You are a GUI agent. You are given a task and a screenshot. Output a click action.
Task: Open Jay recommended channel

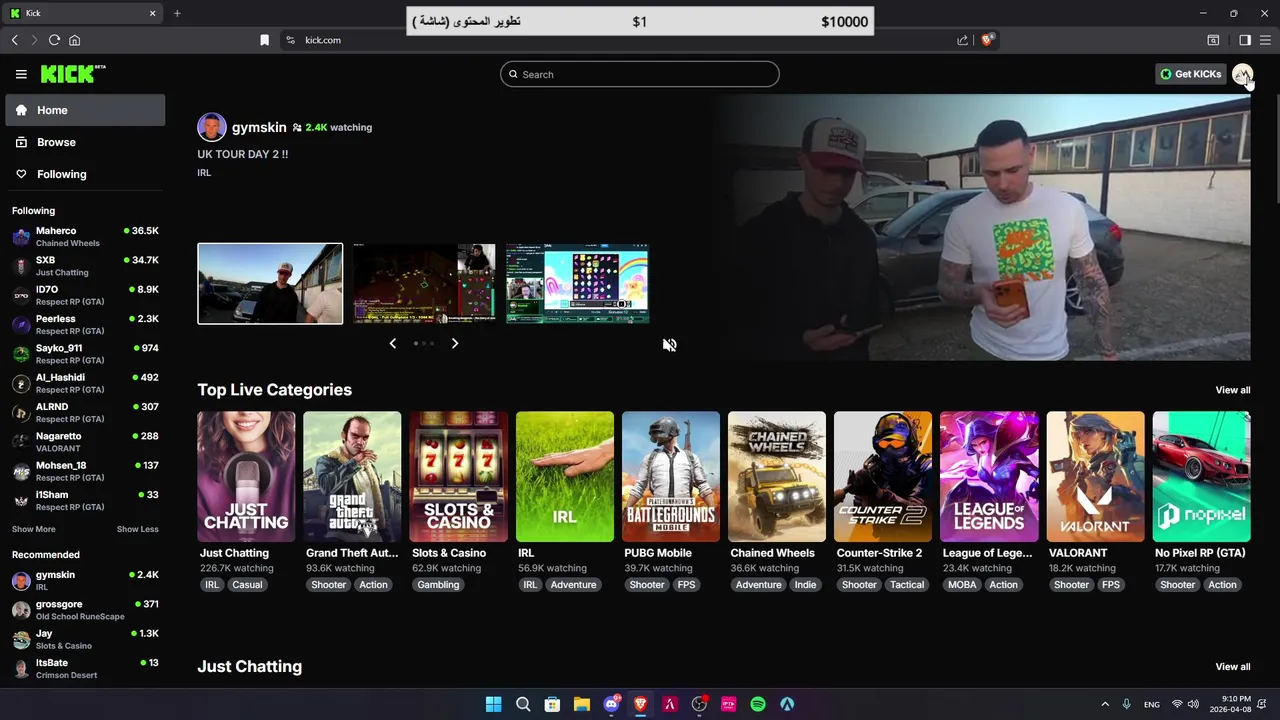pyautogui.click(x=85, y=639)
